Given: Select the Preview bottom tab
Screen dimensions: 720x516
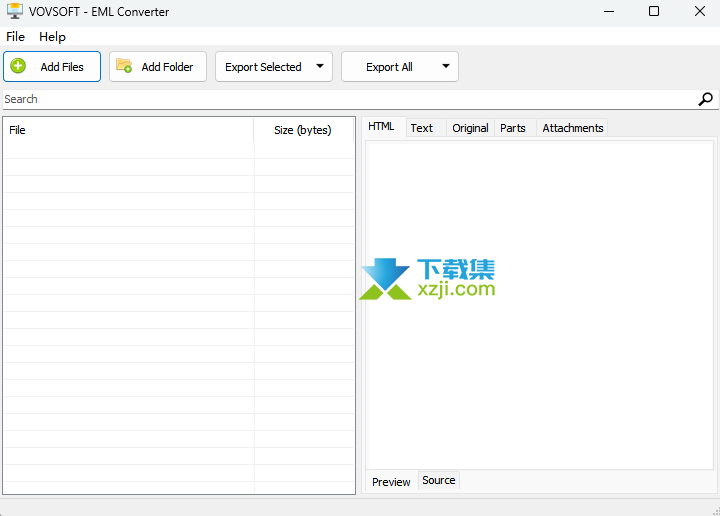Looking at the screenshot, I should 391,482.
